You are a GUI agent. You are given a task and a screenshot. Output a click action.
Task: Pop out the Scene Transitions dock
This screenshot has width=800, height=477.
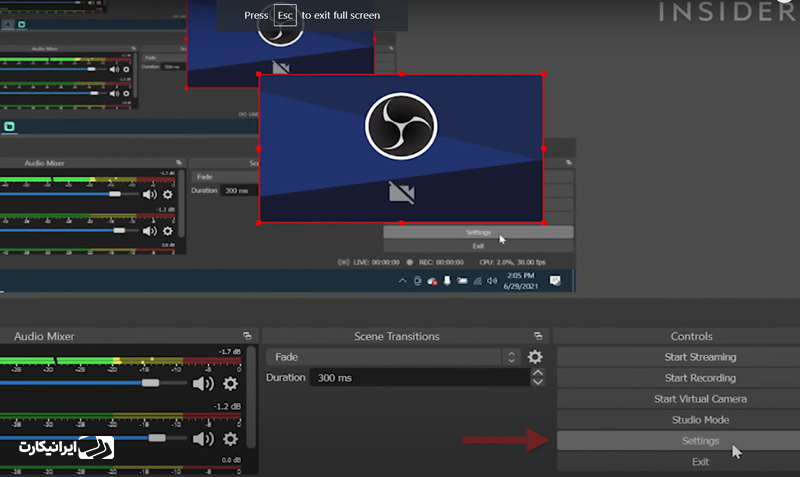click(538, 336)
